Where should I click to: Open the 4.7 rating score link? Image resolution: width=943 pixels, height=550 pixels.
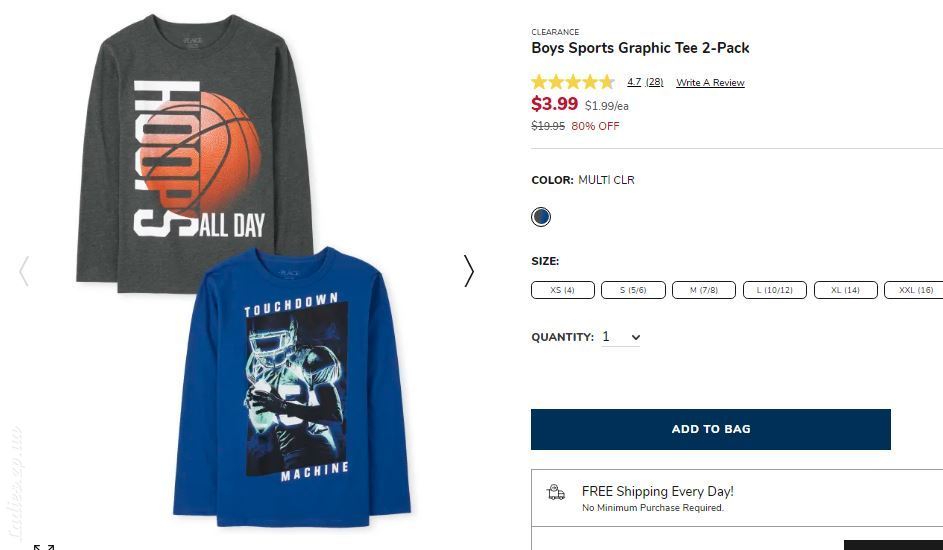pyautogui.click(x=634, y=82)
